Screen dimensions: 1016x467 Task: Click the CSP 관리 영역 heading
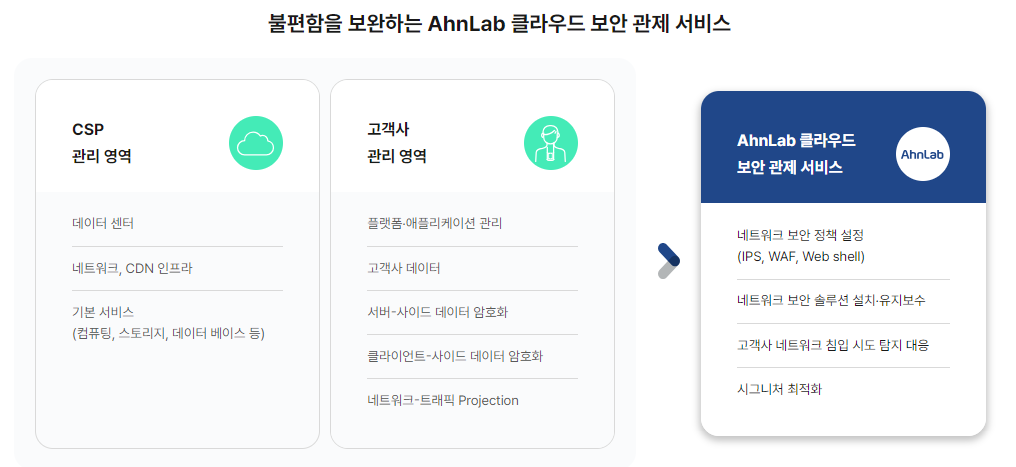pyautogui.click(x=102, y=142)
